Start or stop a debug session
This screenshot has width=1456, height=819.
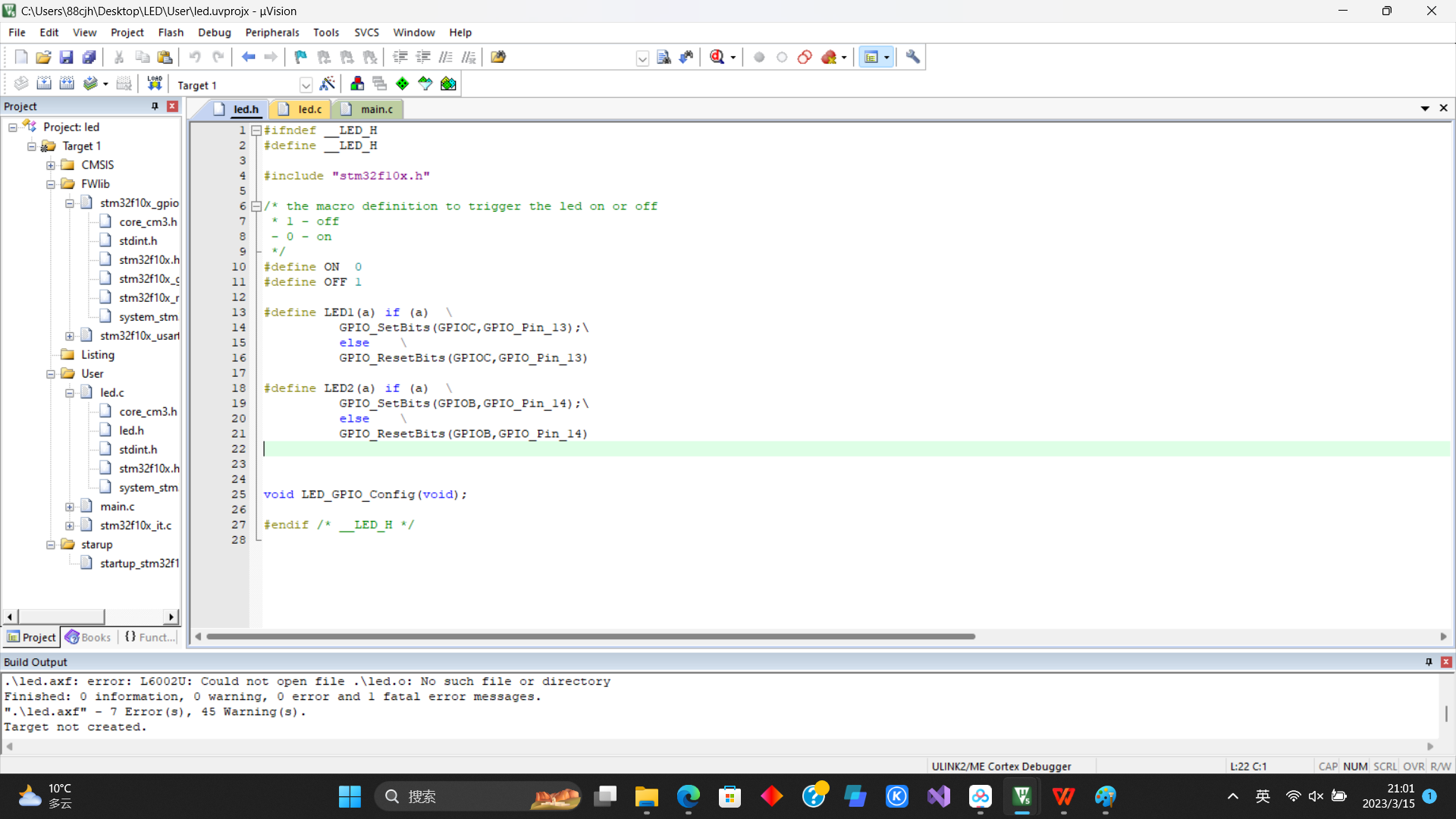coord(717,57)
